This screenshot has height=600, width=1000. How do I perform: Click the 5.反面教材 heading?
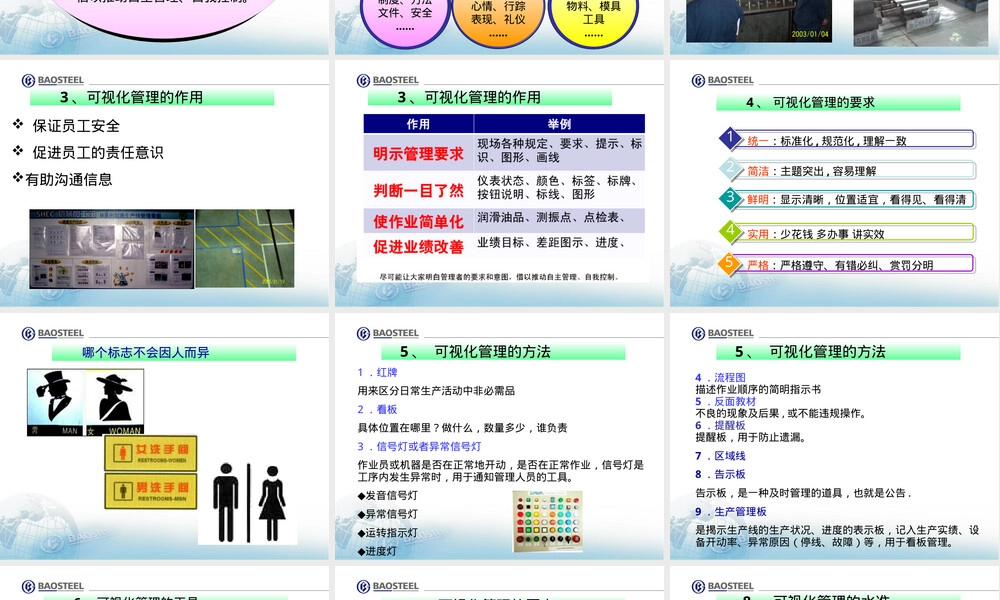[725, 401]
